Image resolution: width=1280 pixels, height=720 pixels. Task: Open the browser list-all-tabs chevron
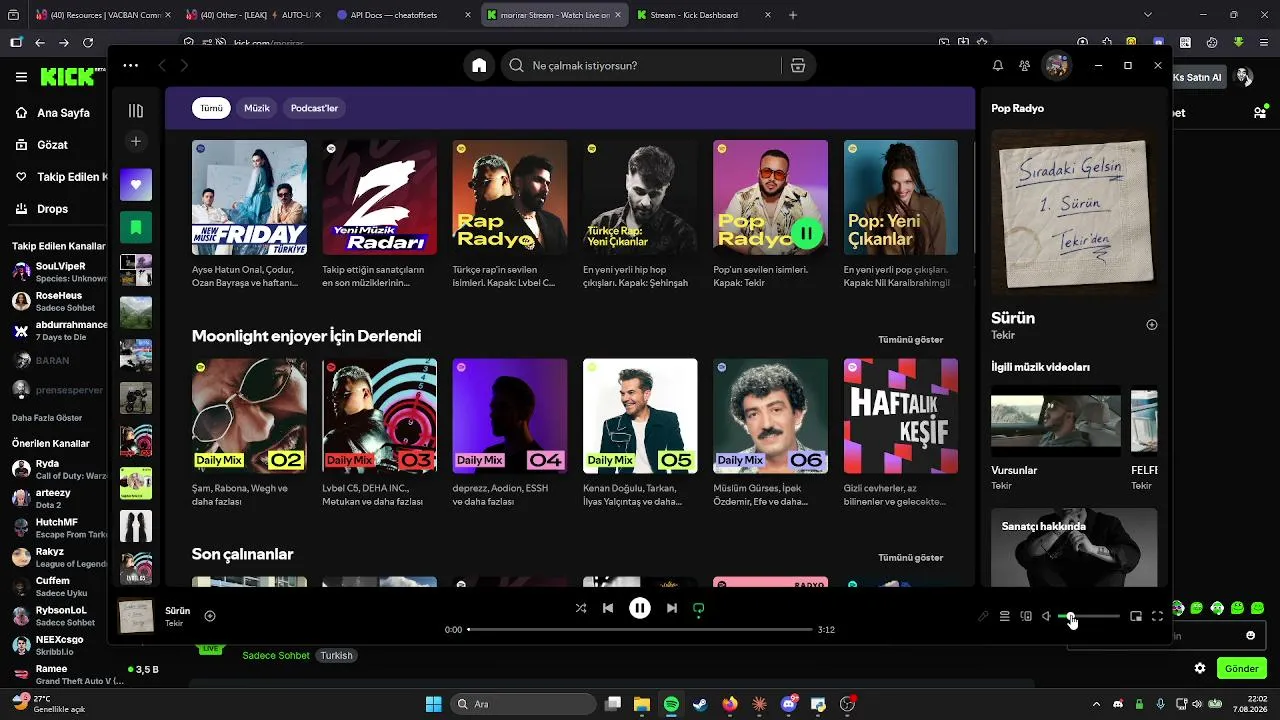(x=1148, y=15)
